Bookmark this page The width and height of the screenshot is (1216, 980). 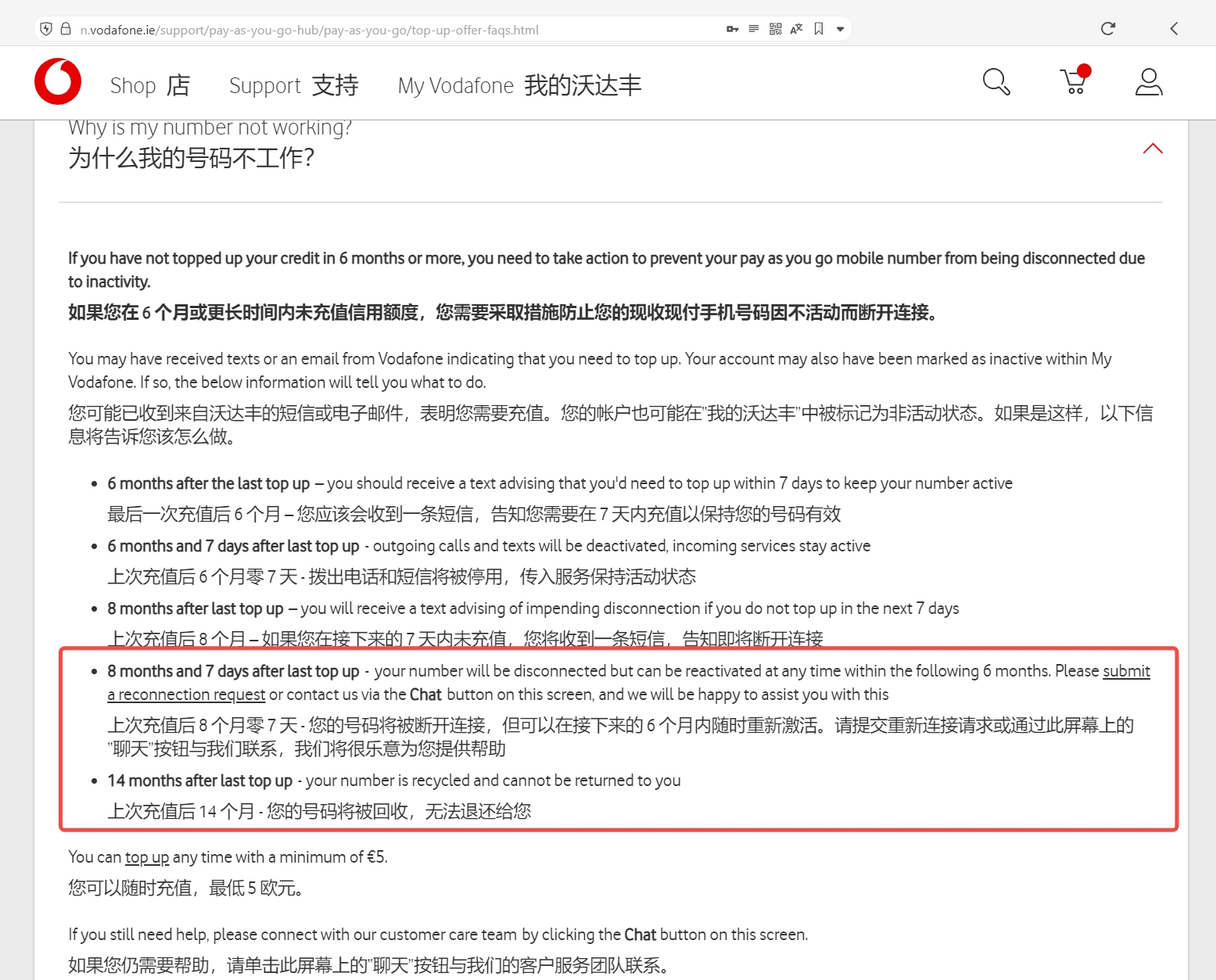coord(819,29)
